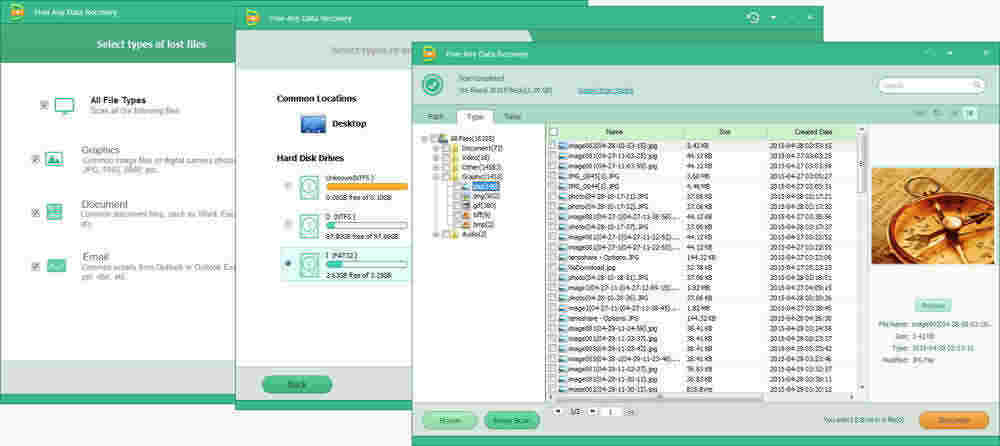Click the monitor icon beside All File Types
The image size is (1000, 446).
coord(64,106)
